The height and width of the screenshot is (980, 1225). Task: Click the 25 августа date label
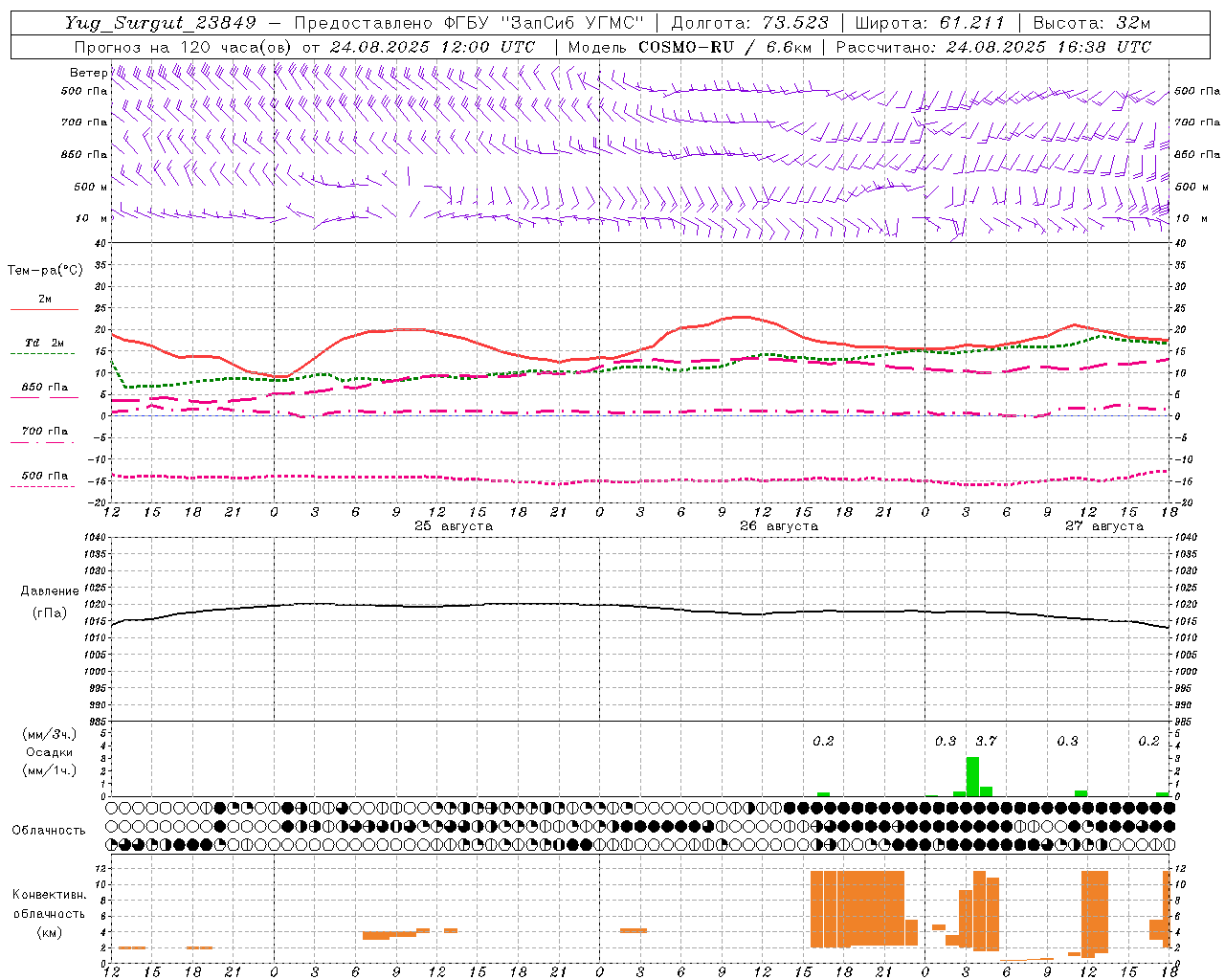454,526
